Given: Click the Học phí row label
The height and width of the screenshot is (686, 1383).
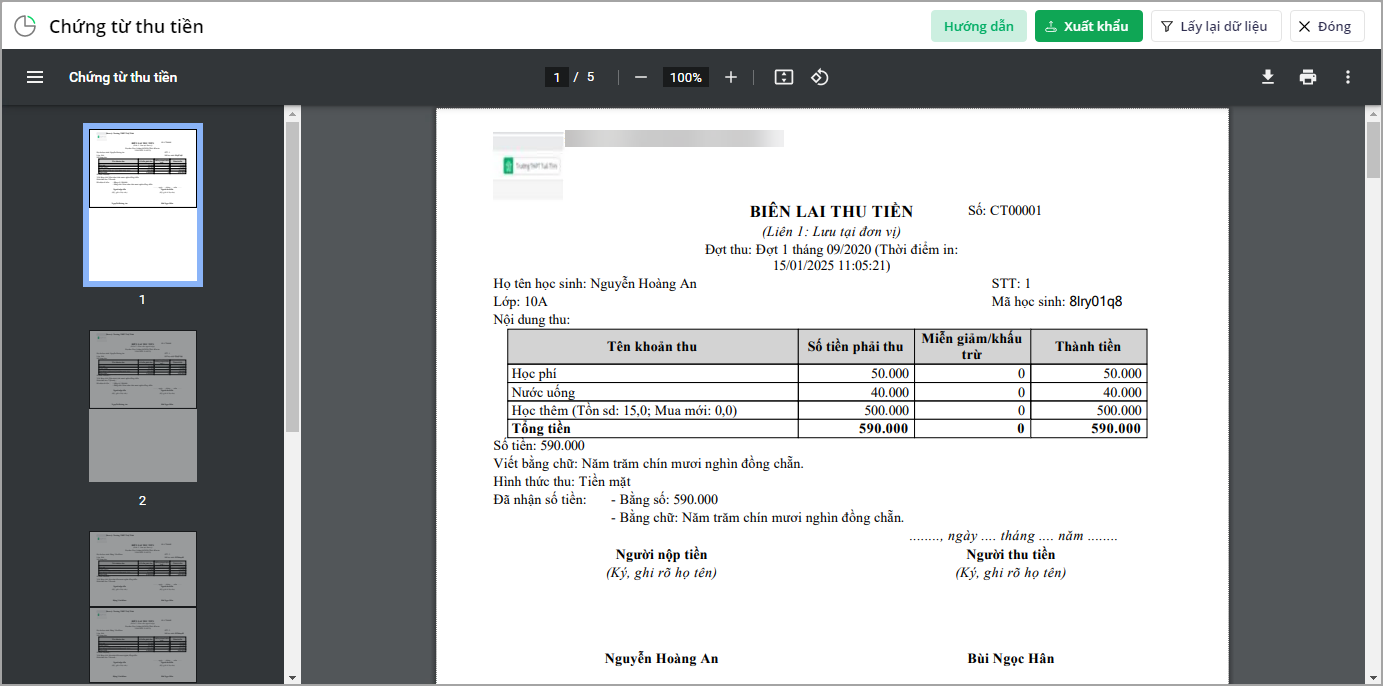Looking at the screenshot, I should (534, 374).
